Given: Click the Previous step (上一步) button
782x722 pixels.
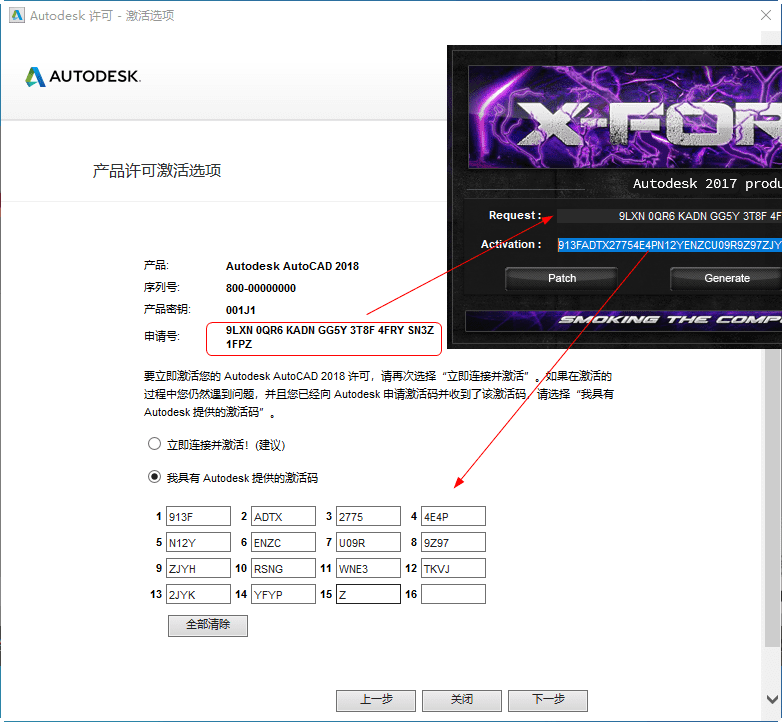Looking at the screenshot, I should click(x=376, y=701).
